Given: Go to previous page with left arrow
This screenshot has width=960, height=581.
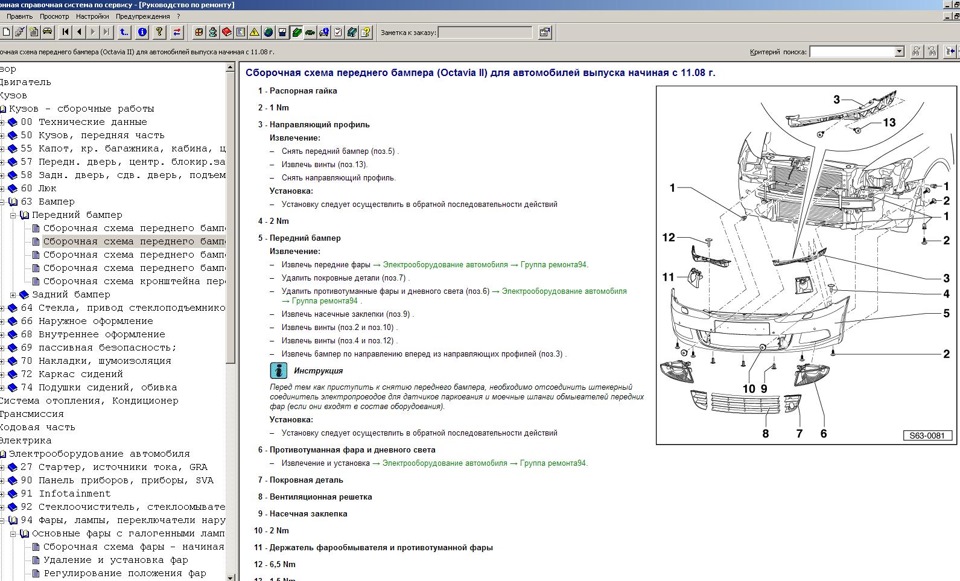Looking at the screenshot, I should click(79, 32).
